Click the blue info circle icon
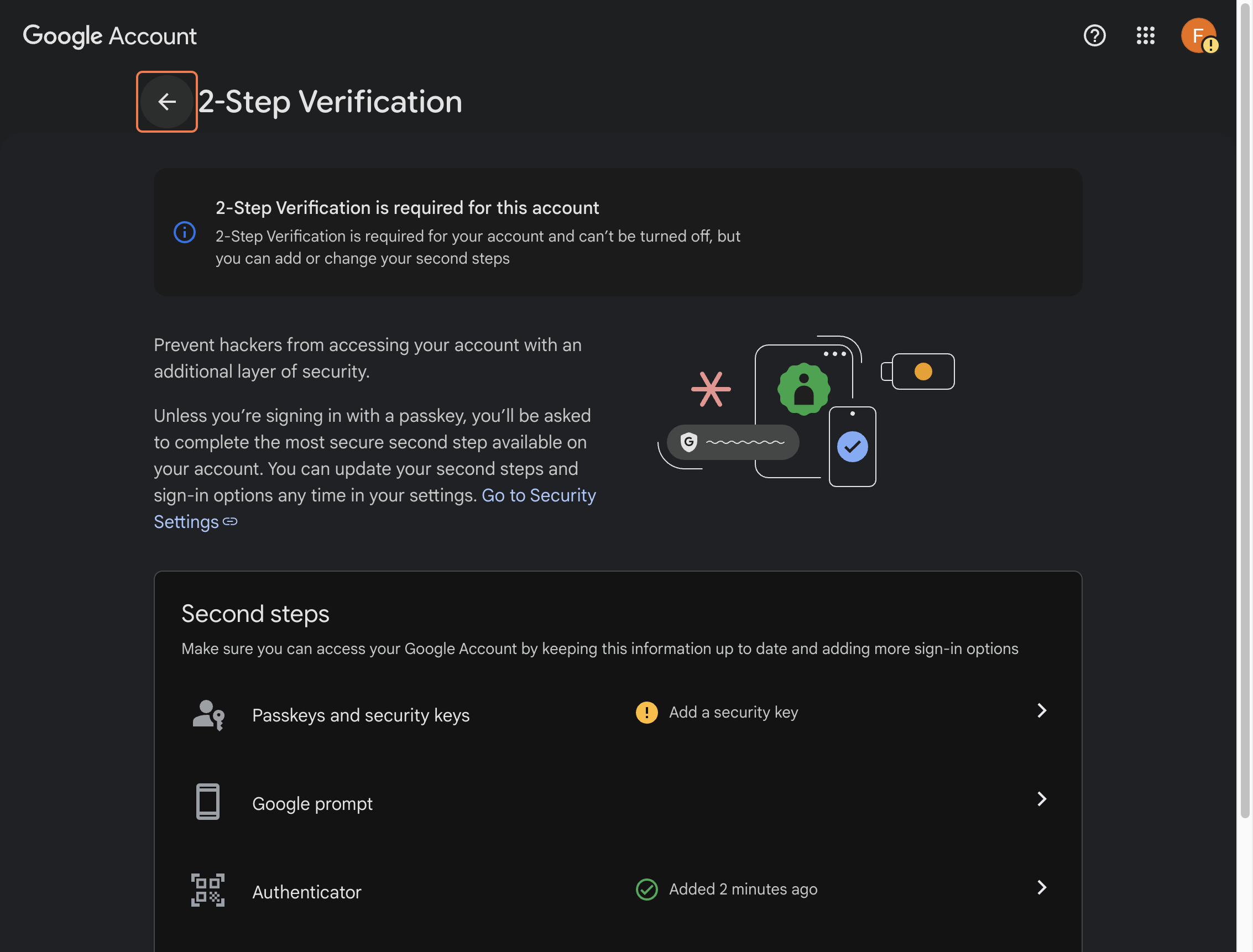This screenshot has width=1253, height=952. 184,232
